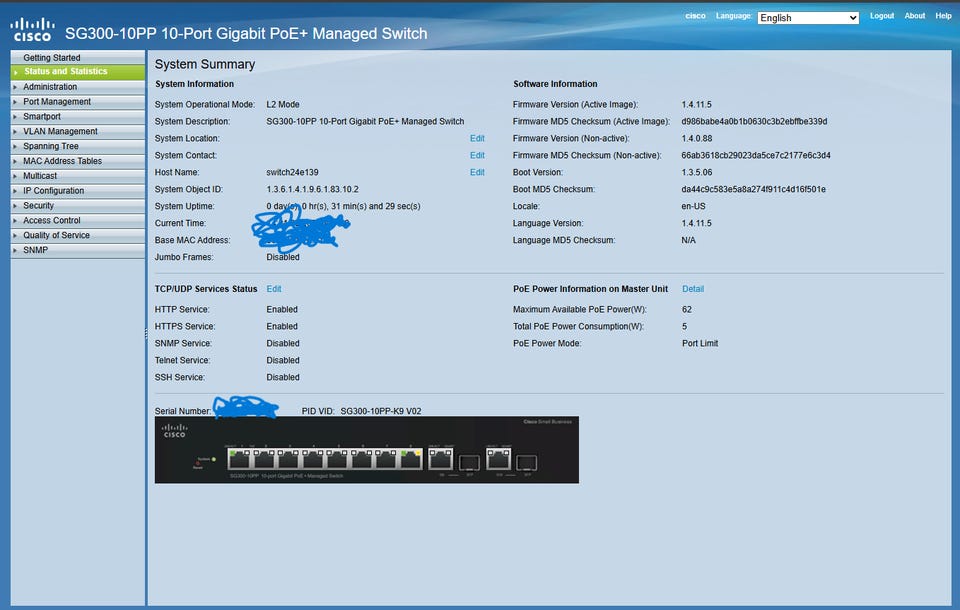Open PoE Power Information Detail link
Viewport: 960px width, 610px height.
pyautogui.click(x=693, y=289)
